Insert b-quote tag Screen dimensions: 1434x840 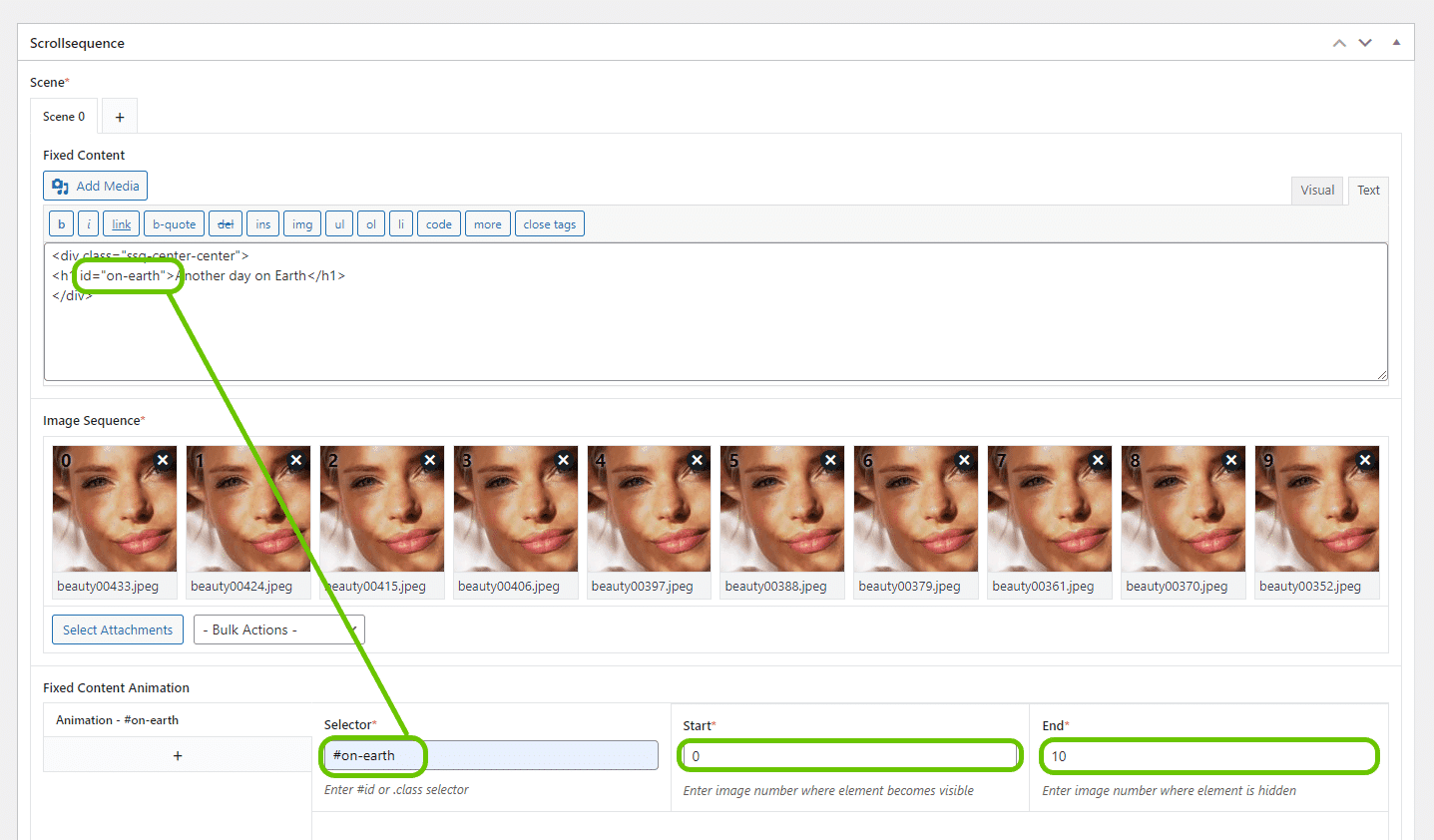175,224
